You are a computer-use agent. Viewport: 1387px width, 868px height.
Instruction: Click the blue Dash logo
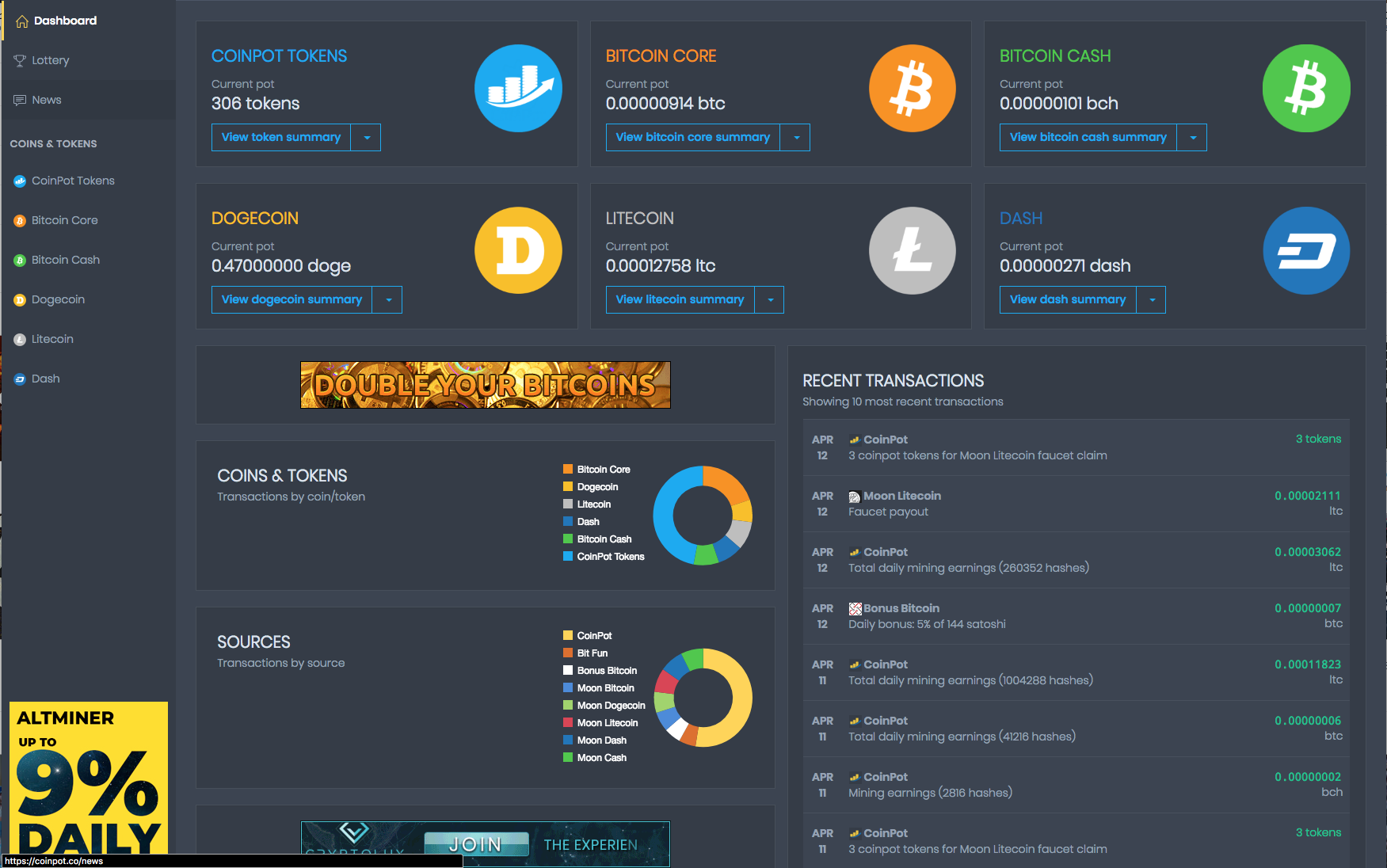1305,251
